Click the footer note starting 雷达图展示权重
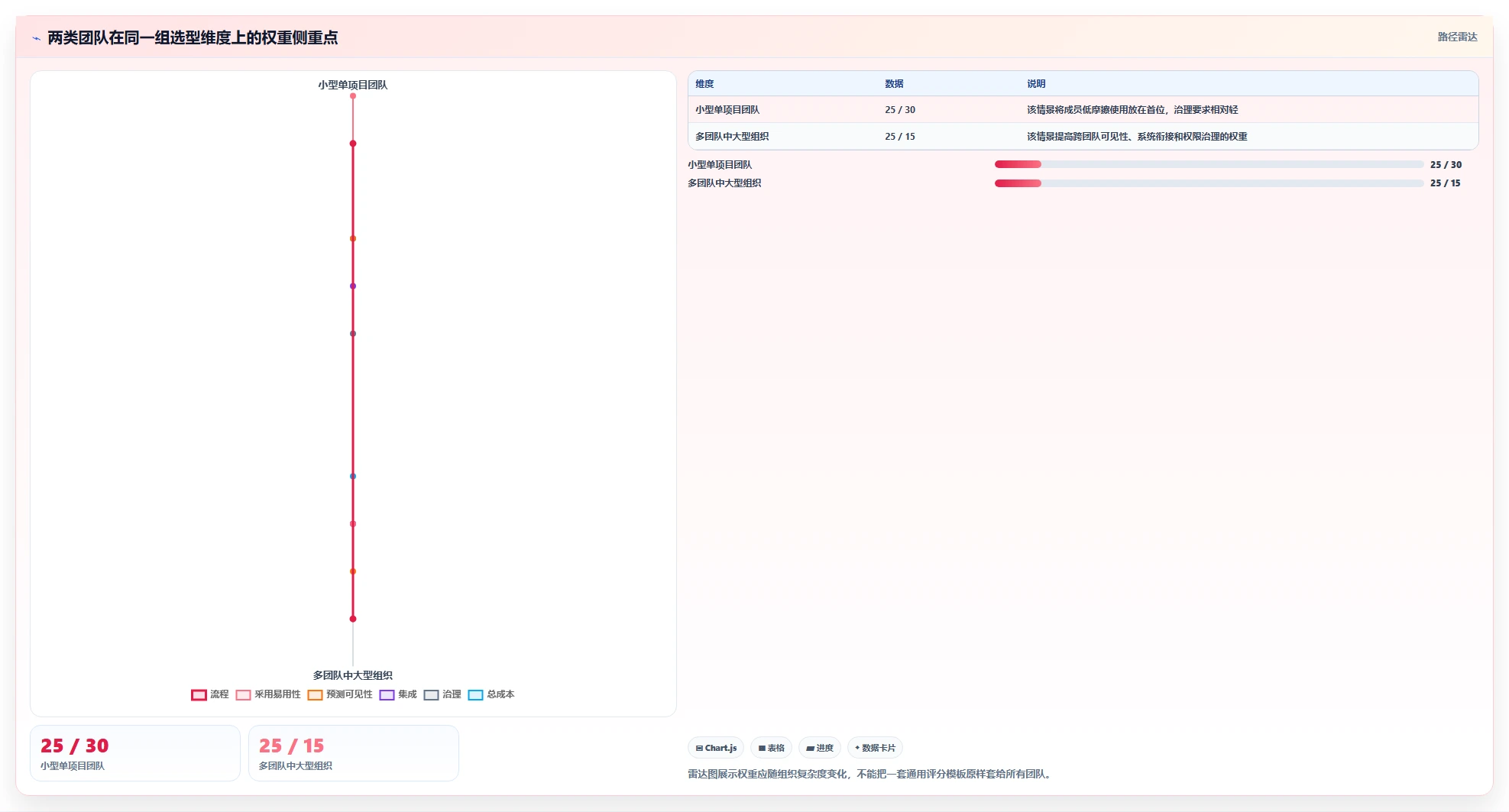1509x812 pixels. tap(871, 774)
